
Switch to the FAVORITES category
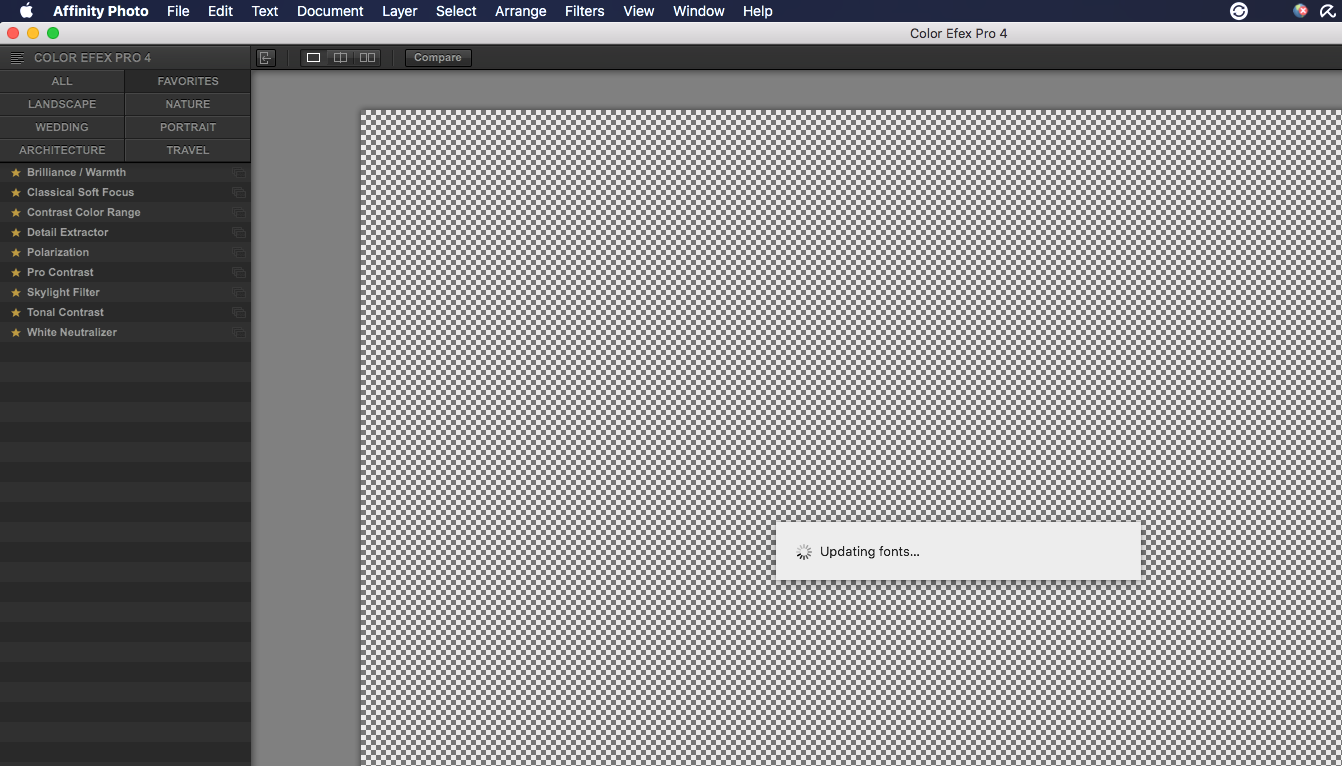tap(188, 81)
